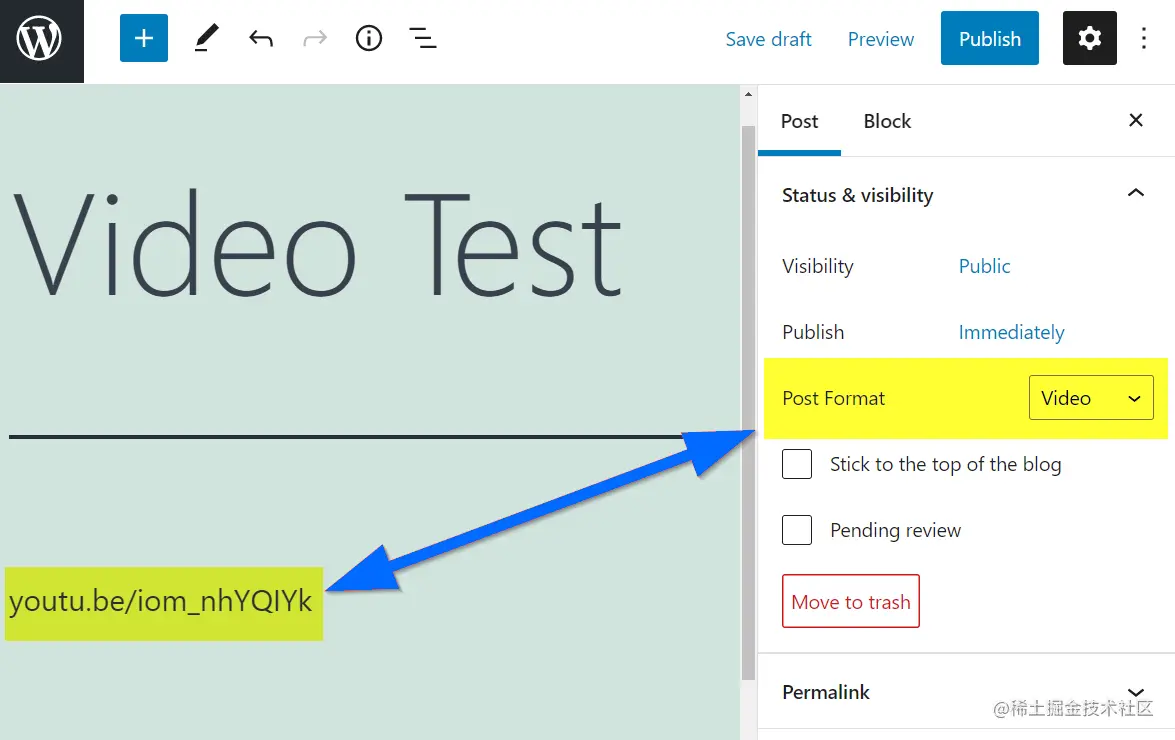The height and width of the screenshot is (740, 1175).
Task: Click the Publish button
Action: click(989, 38)
